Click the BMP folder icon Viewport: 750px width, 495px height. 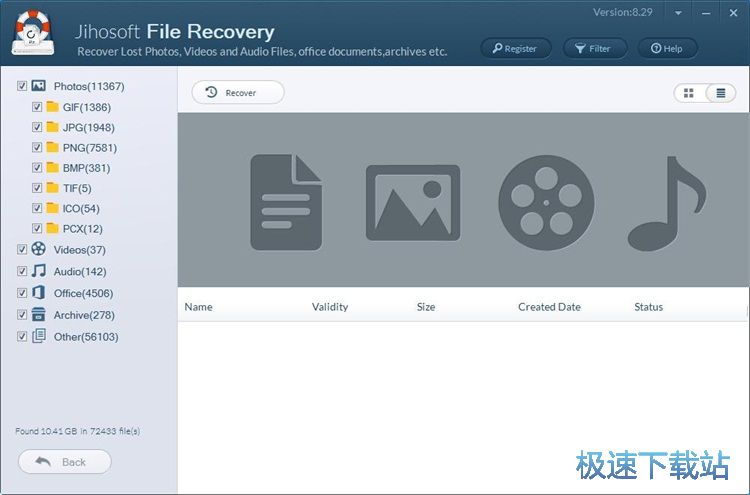53,167
